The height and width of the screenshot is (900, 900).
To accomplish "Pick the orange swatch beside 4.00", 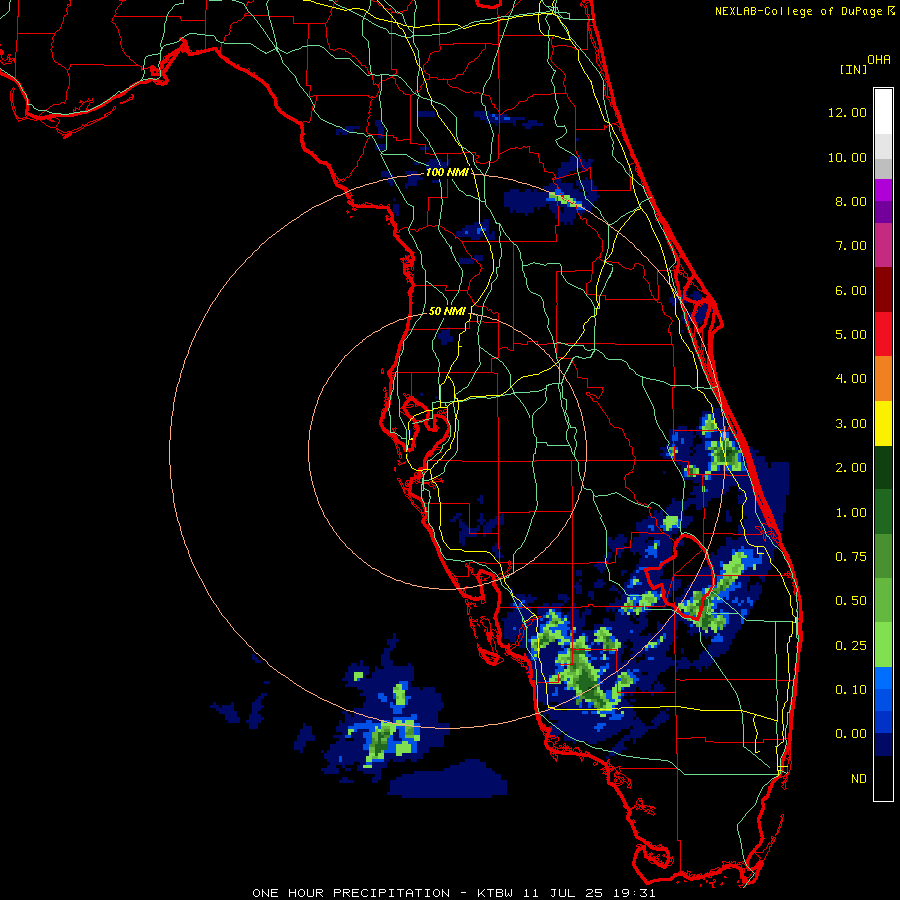I will [x=883, y=379].
